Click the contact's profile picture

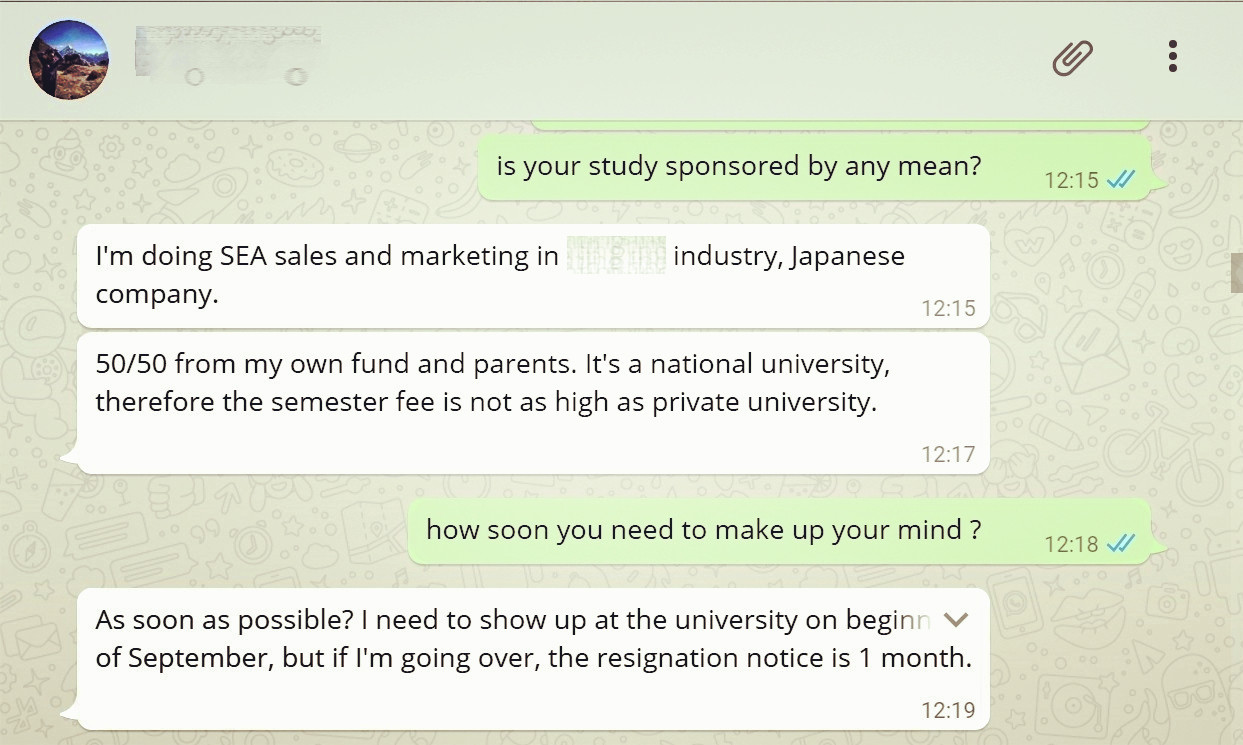coord(69,60)
